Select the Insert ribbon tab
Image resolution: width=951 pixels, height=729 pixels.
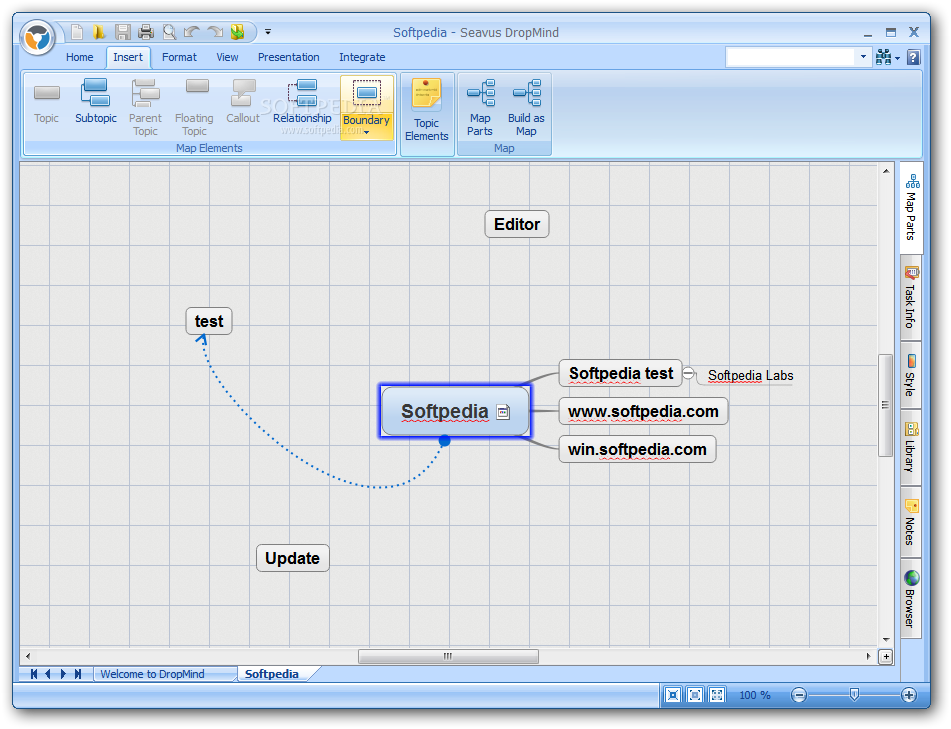pos(128,57)
